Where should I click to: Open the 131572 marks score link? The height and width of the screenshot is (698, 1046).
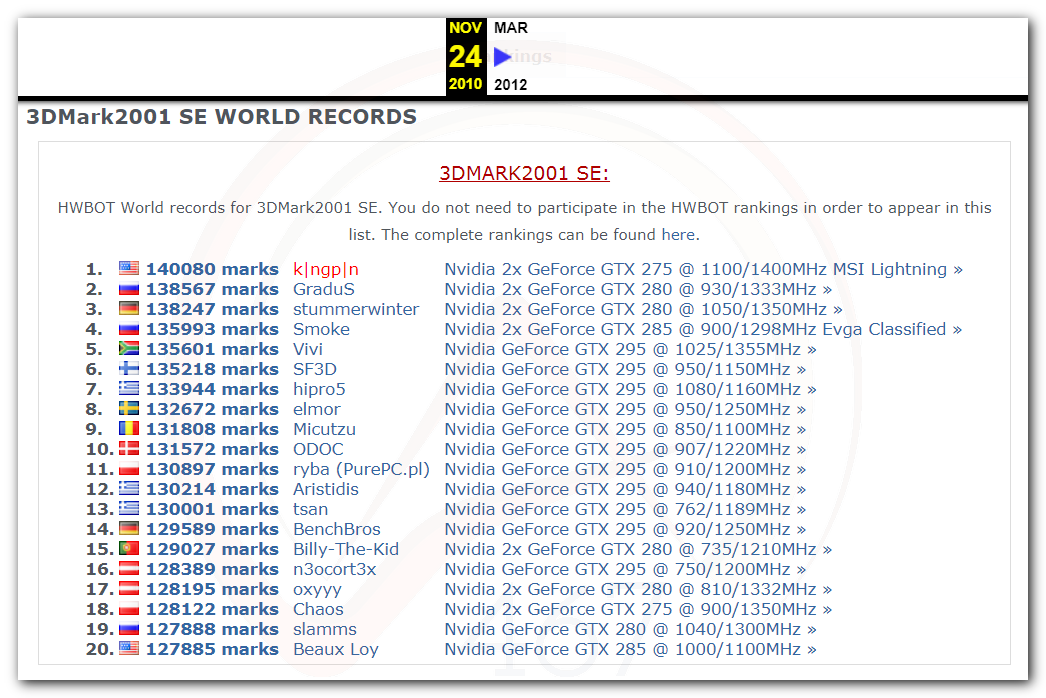pyautogui.click(x=212, y=449)
